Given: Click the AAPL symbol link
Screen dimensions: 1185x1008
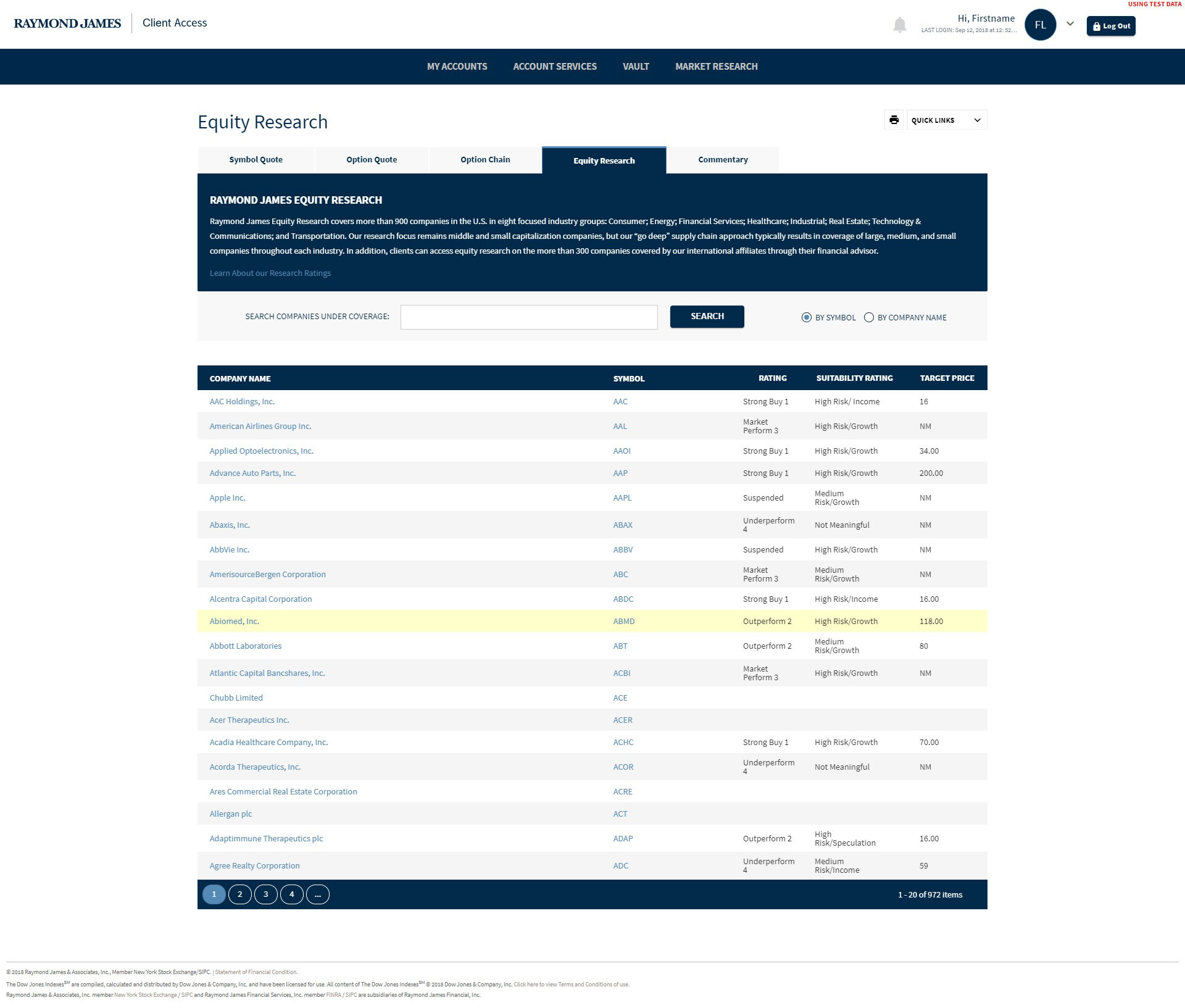Looking at the screenshot, I should click(622, 498).
